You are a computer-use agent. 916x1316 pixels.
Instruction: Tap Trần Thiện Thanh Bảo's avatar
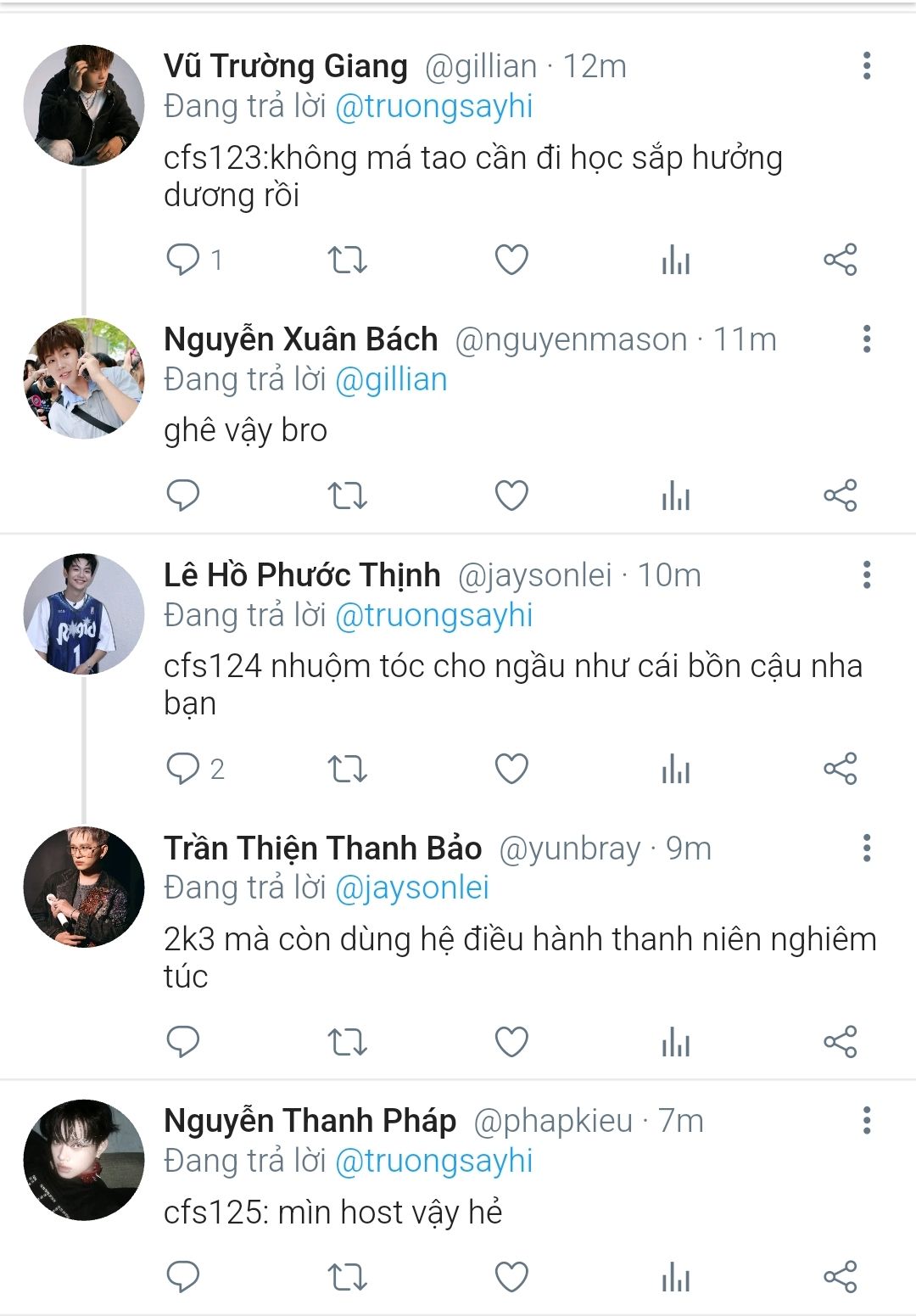pyautogui.click(x=84, y=887)
